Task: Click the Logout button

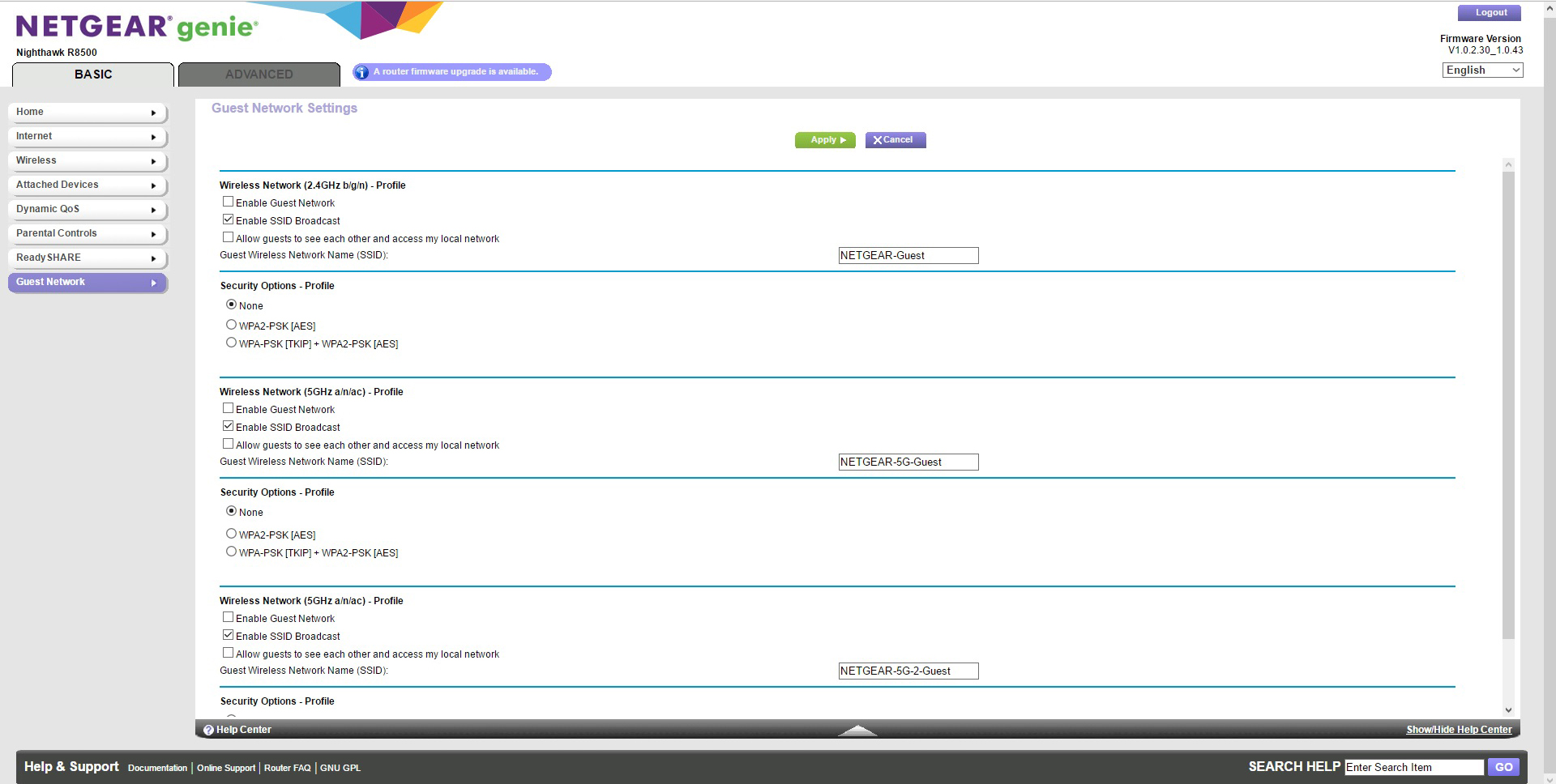Action: 1490,13
